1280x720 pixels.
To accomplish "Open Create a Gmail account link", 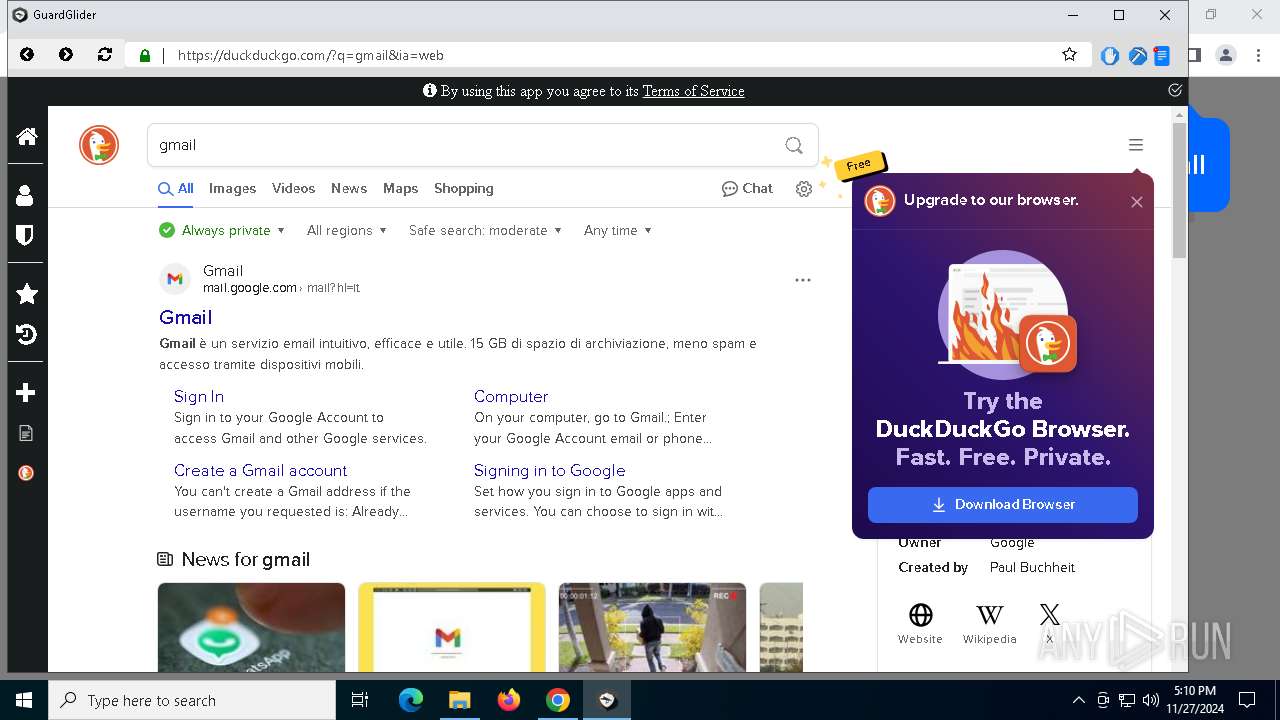I will (260, 470).
